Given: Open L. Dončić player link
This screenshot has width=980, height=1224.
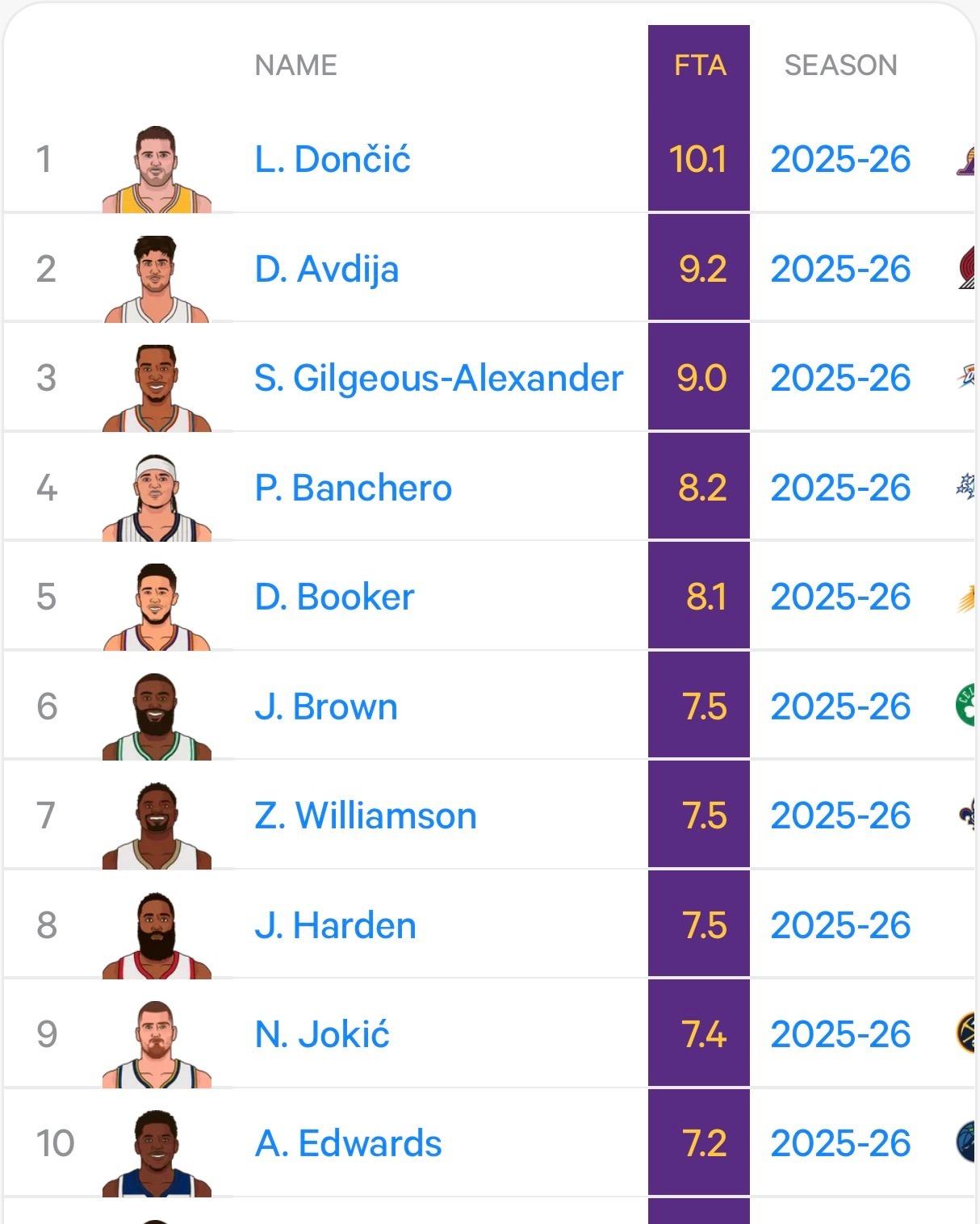Looking at the screenshot, I should (x=332, y=160).
